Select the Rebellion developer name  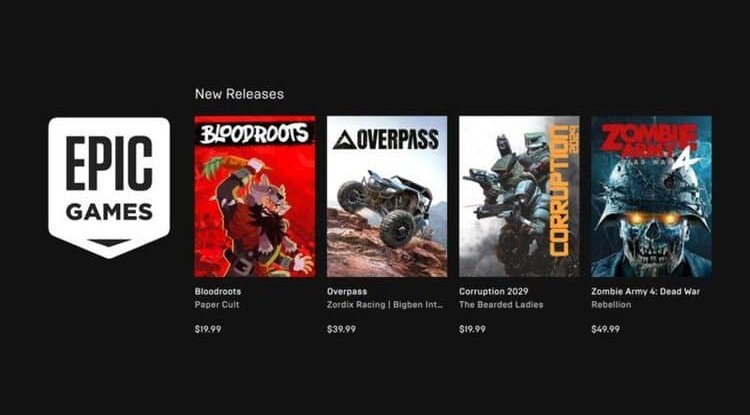click(611, 305)
